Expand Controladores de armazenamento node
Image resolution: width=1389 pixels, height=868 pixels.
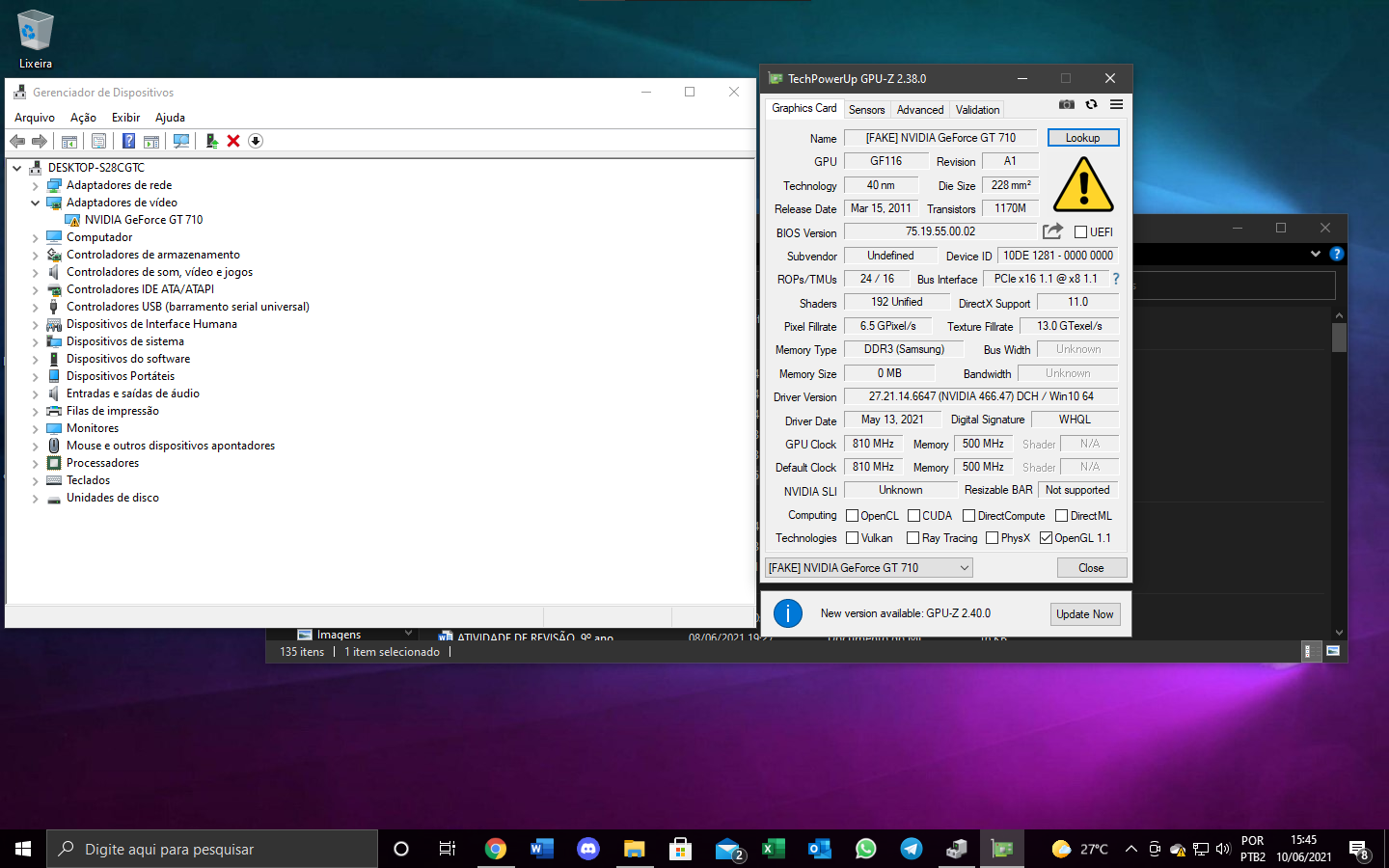coord(36,256)
